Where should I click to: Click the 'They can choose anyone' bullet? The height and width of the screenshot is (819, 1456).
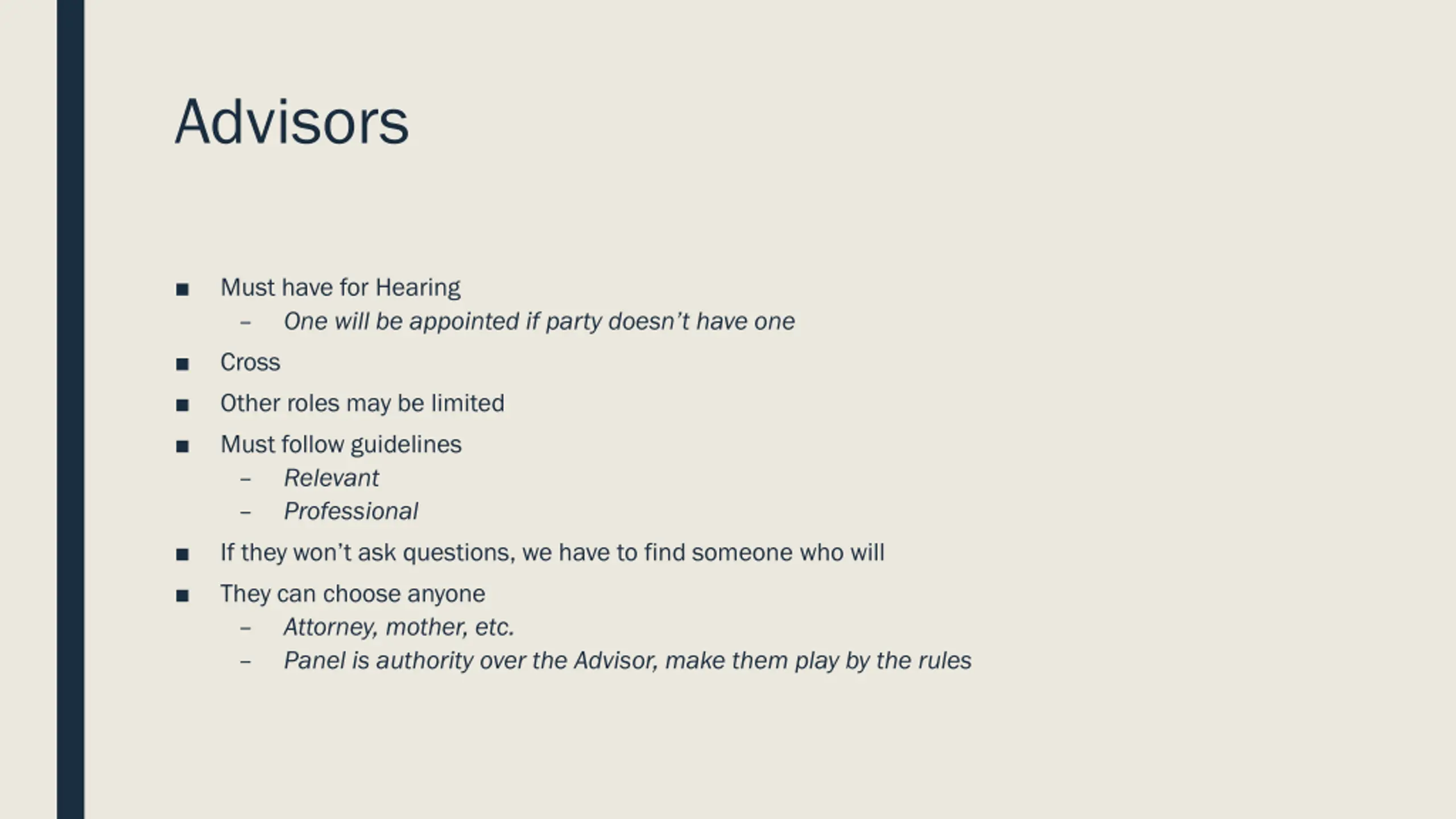[x=353, y=594]
